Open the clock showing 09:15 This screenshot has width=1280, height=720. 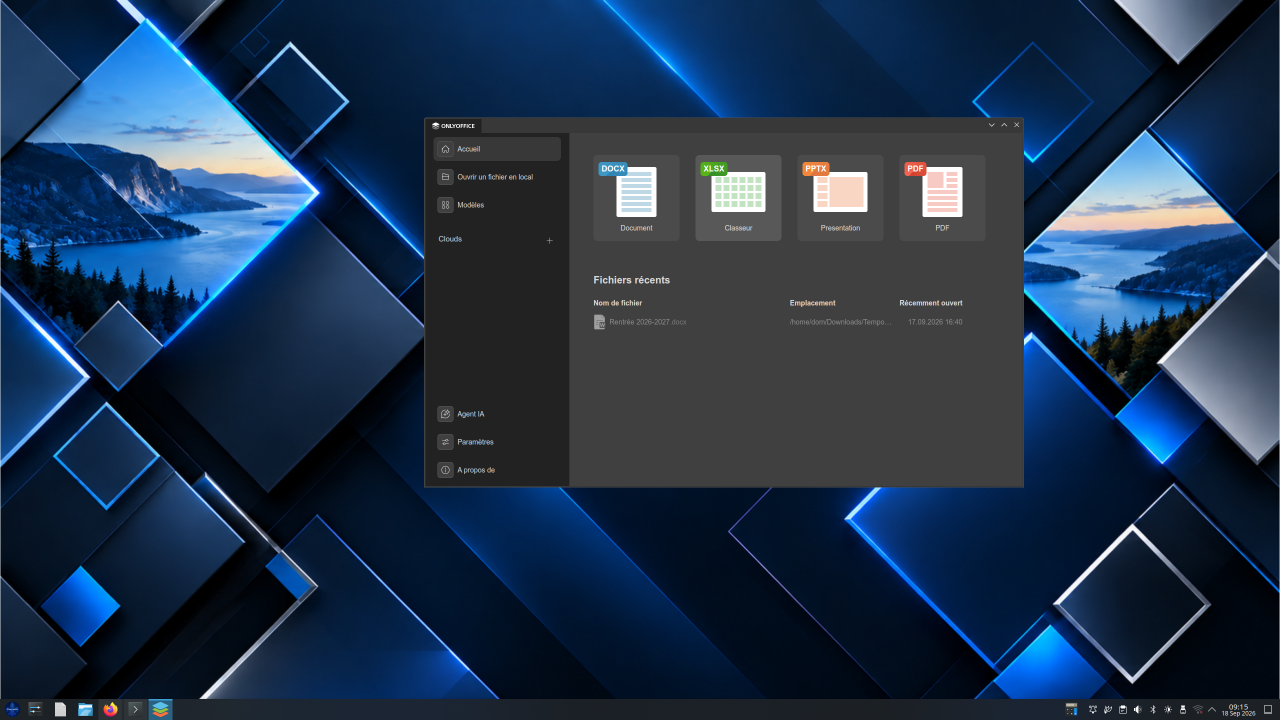pyautogui.click(x=1238, y=709)
